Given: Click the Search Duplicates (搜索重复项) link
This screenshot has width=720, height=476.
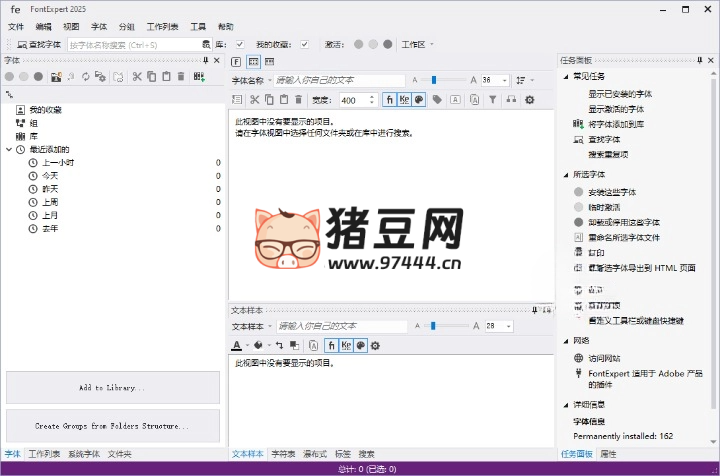Looking at the screenshot, I should pyautogui.click(x=608, y=154).
